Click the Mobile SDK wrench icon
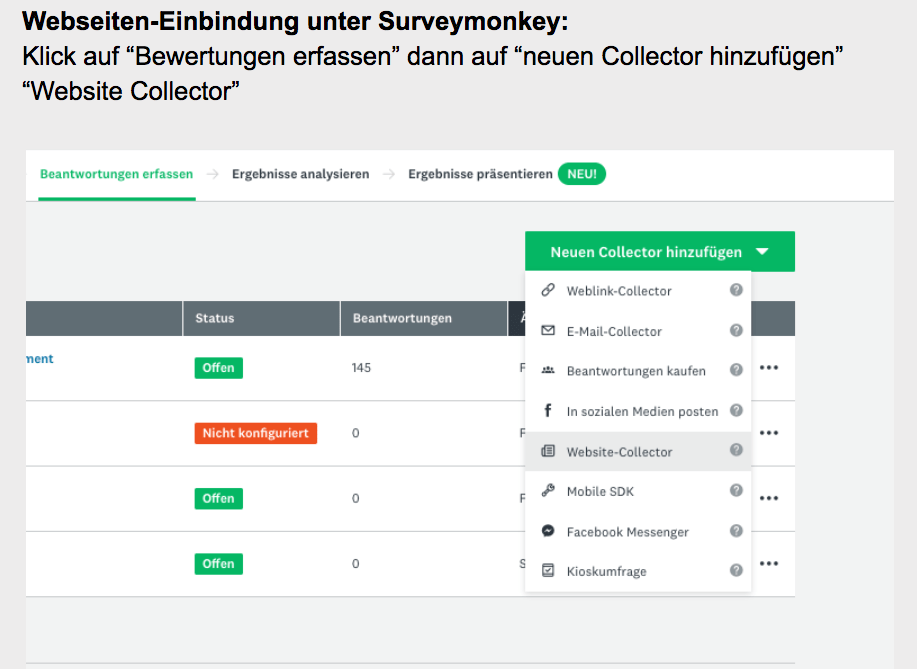This screenshot has height=669, width=917. click(x=547, y=491)
